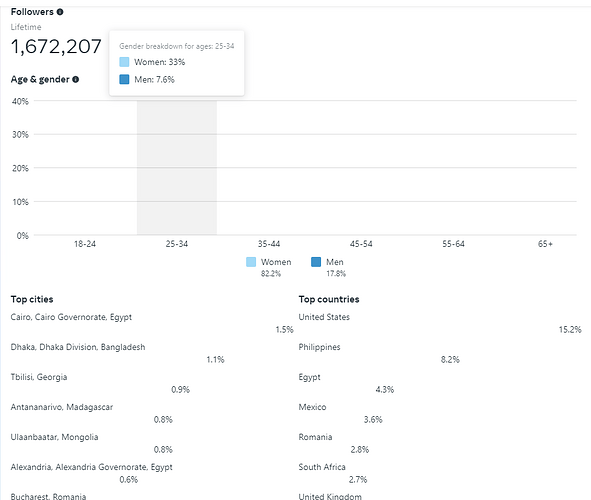Toggle the Men legend swatch below chart
This screenshot has width=591, height=500.
[x=316, y=262]
